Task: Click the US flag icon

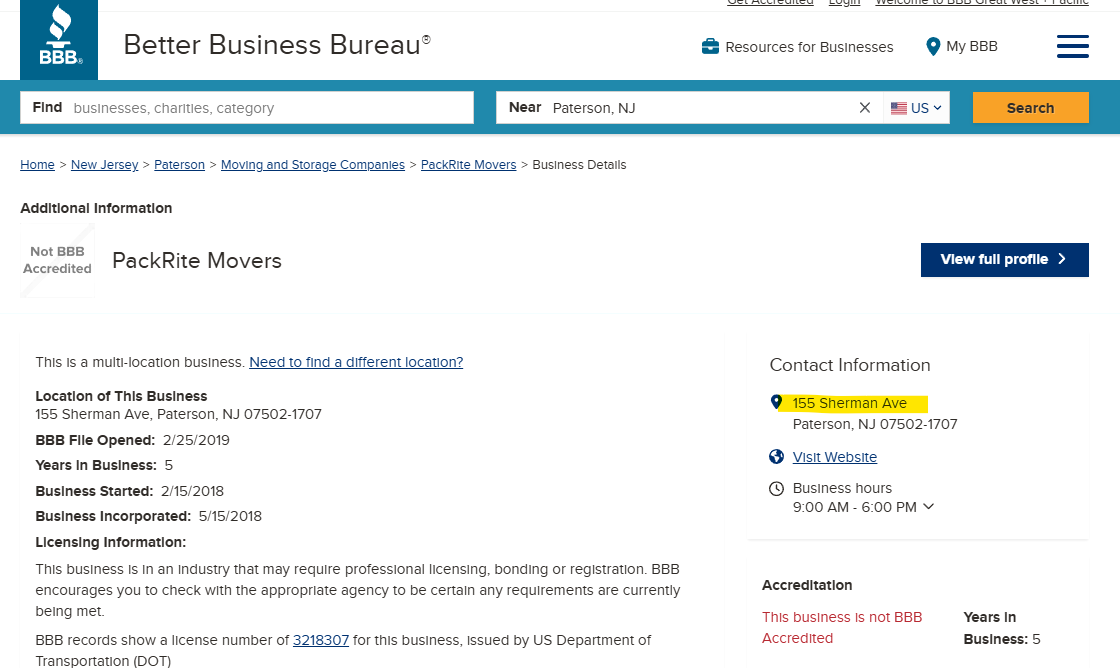Action: pos(899,108)
